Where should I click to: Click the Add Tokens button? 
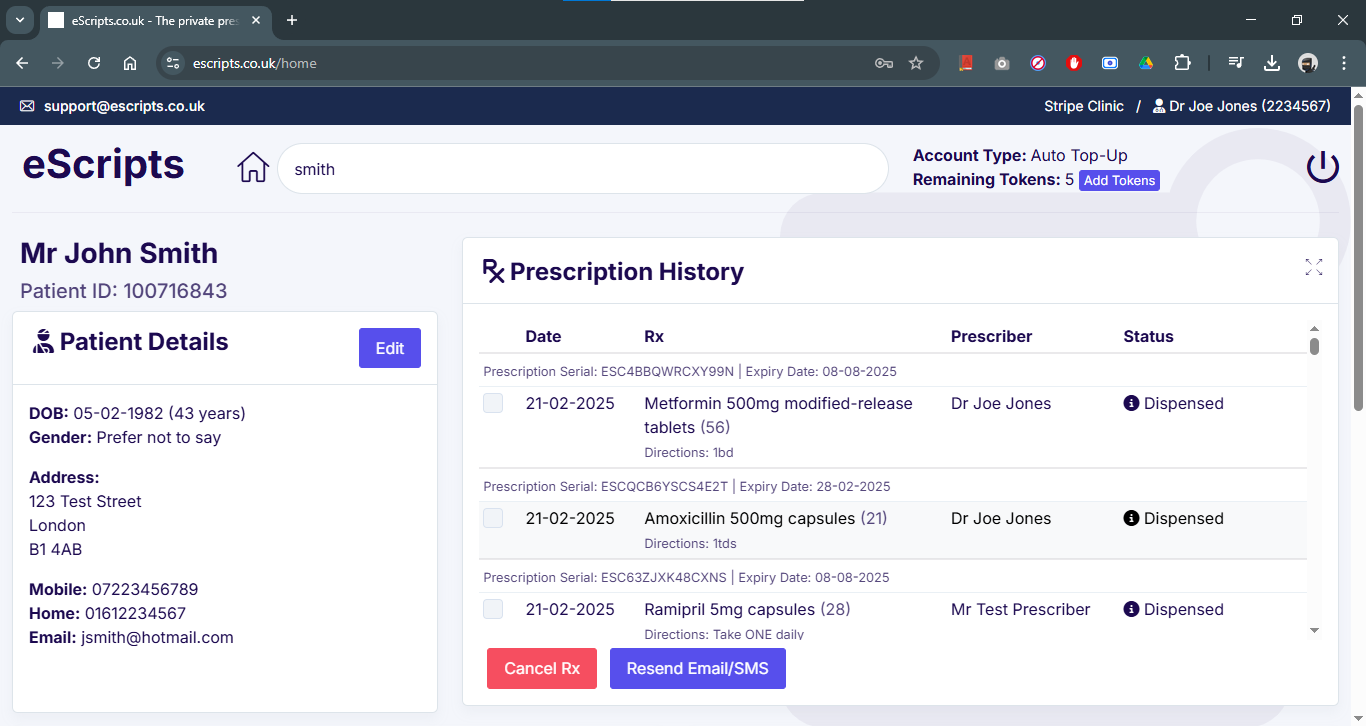1119,181
